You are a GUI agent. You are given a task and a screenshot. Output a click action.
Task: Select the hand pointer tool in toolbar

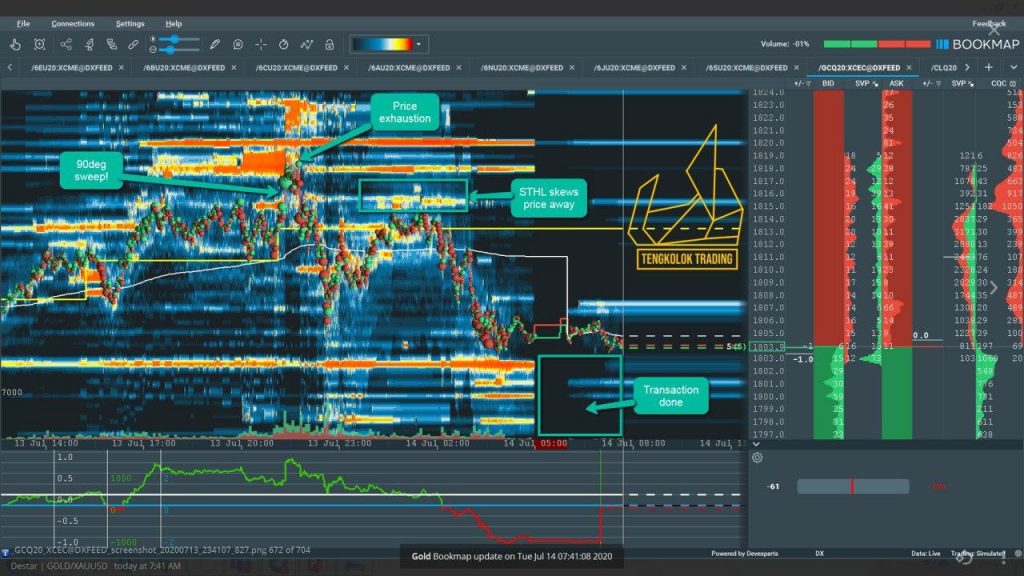(x=15, y=44)
